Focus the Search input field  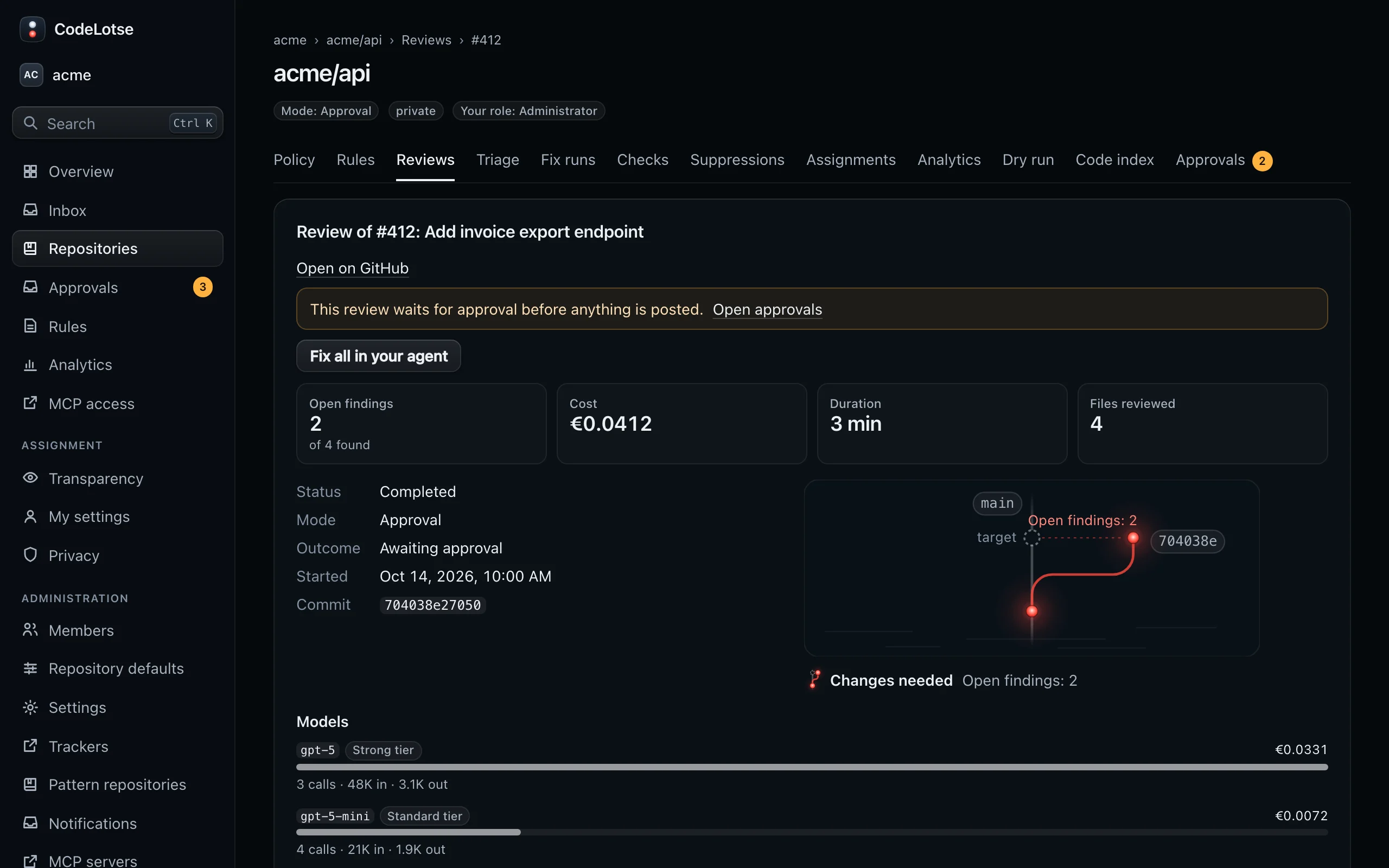(118, 123)
